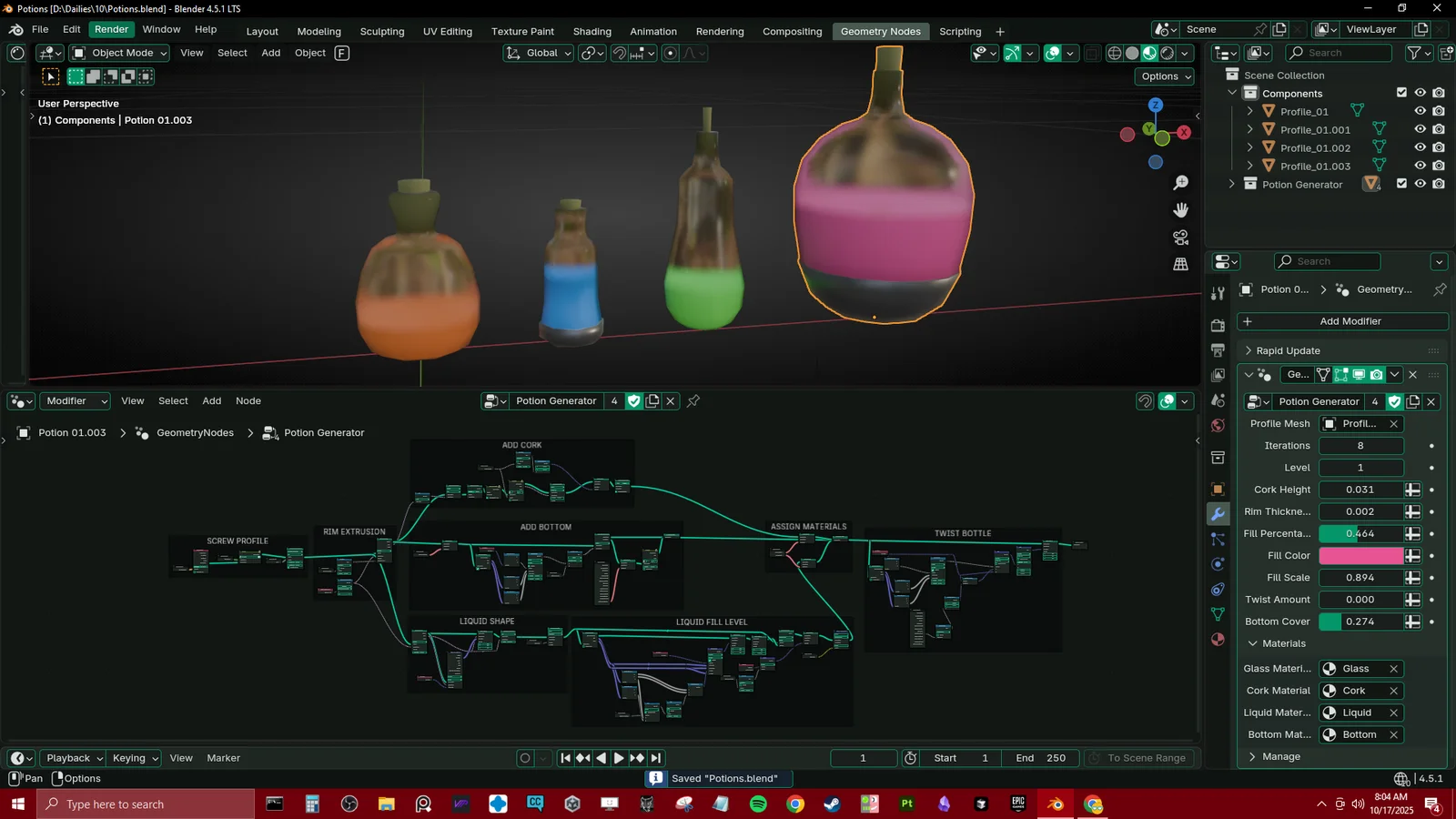
Task: Toggle the camera view icon
Action: coord(1180,238)
